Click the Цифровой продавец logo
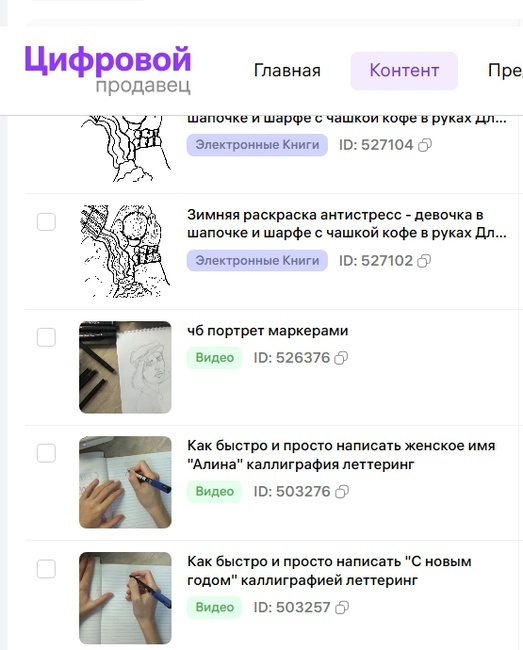This screenshot has height=650, width=523. pyautogui.click(x=108, y=70)
